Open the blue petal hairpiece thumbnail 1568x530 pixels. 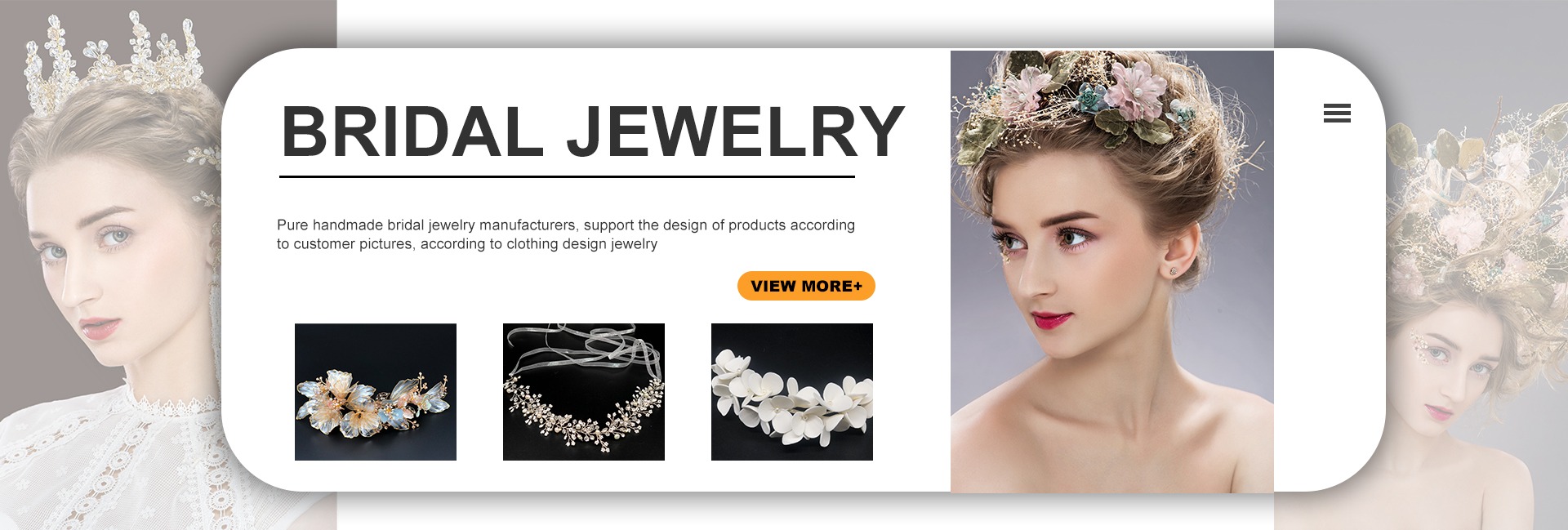376,392
